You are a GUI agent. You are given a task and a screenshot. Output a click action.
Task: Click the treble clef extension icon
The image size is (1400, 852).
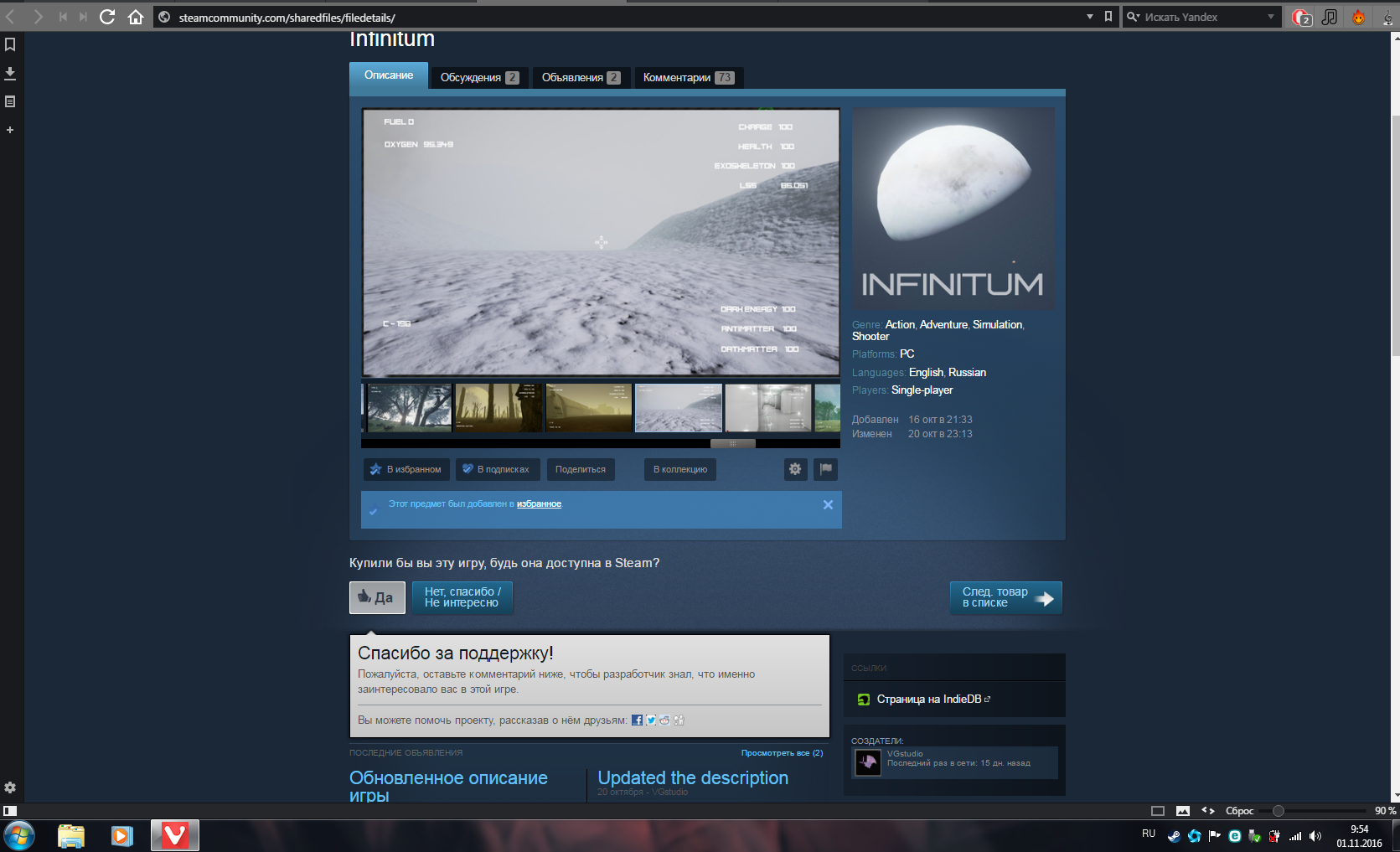(1387, 17)
